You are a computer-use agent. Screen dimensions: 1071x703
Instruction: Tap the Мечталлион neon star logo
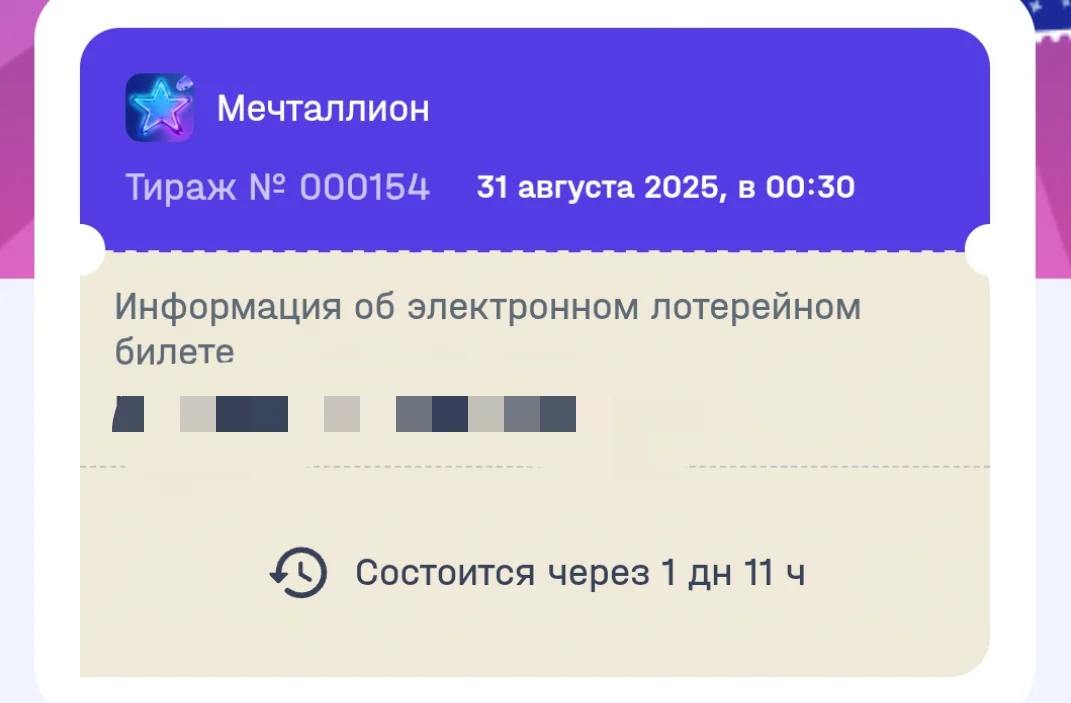click(159, 107)
